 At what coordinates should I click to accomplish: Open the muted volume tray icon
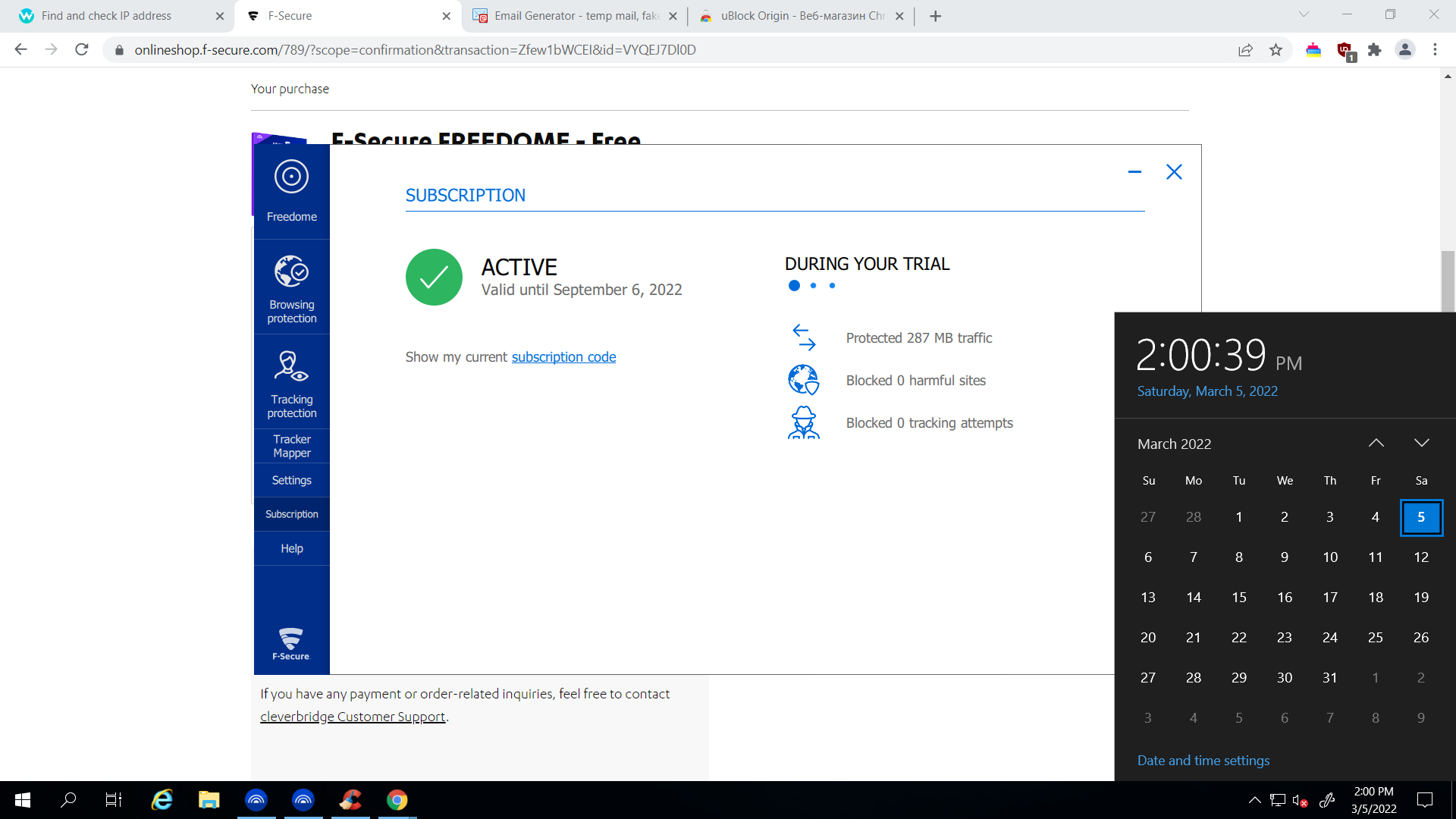tap(1300, 800)
